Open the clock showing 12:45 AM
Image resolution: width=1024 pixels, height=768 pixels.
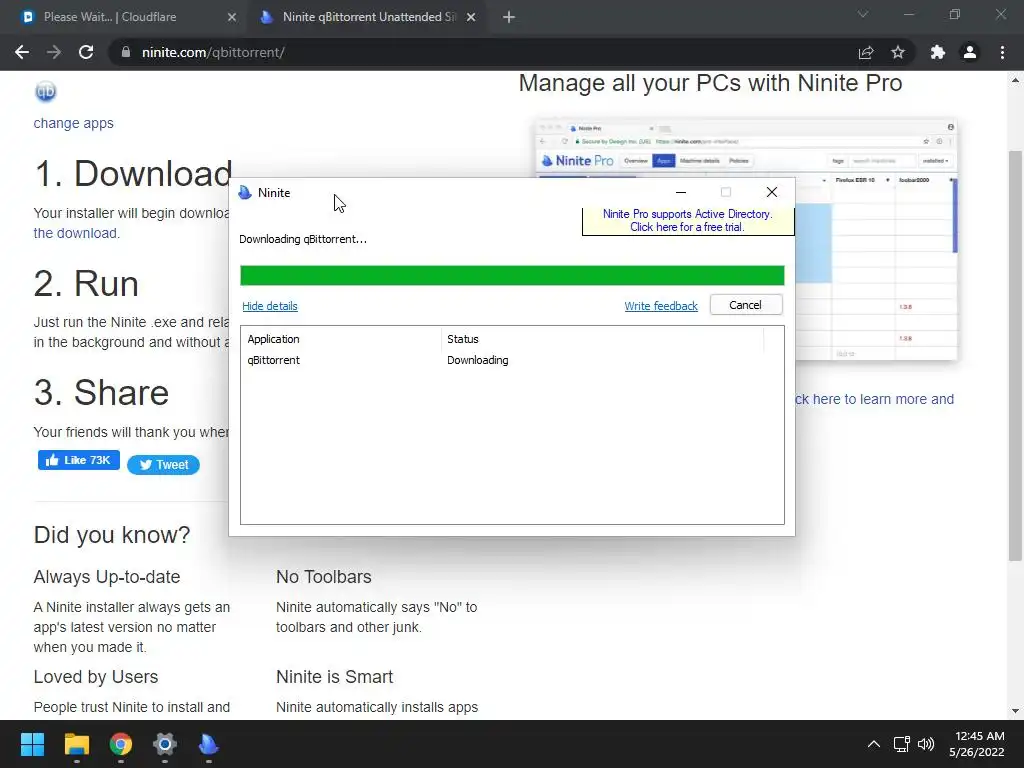coord(977,744)
